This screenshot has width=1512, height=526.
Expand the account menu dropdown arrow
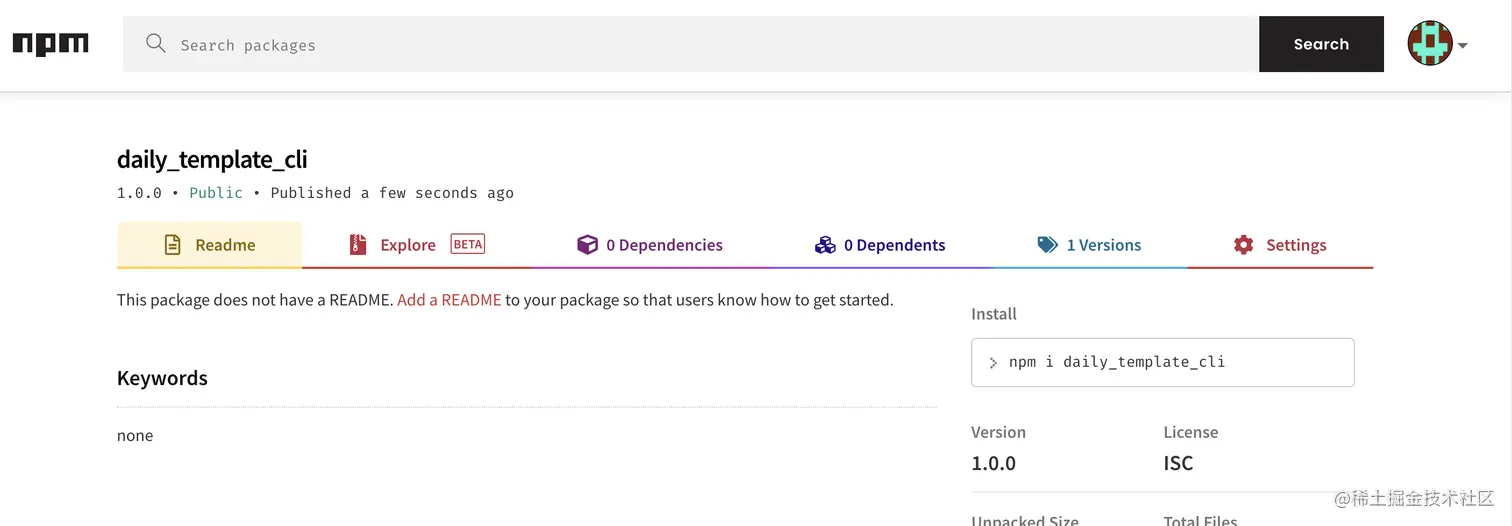point(1463,45)
